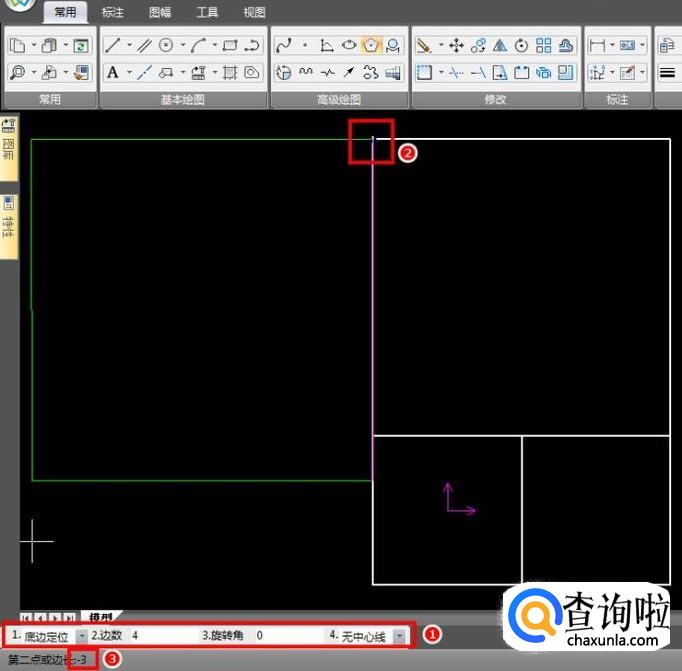The height and width of the screenshot is (671, 682).
Task: Click the Mirror tool icon
Action: (x=500, y=45)
